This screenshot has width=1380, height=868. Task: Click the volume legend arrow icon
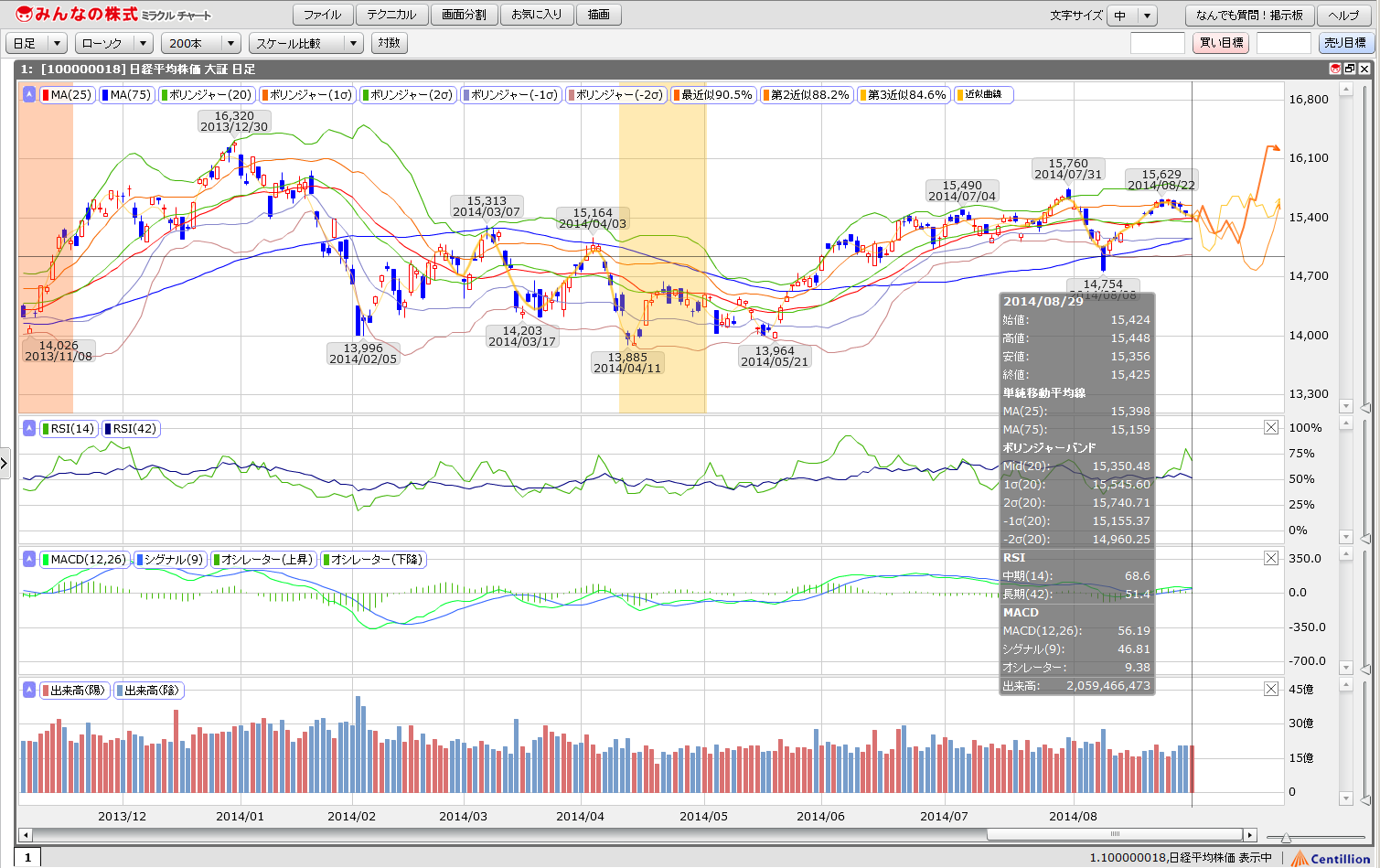pyautogui.click(x=29, y=690)
